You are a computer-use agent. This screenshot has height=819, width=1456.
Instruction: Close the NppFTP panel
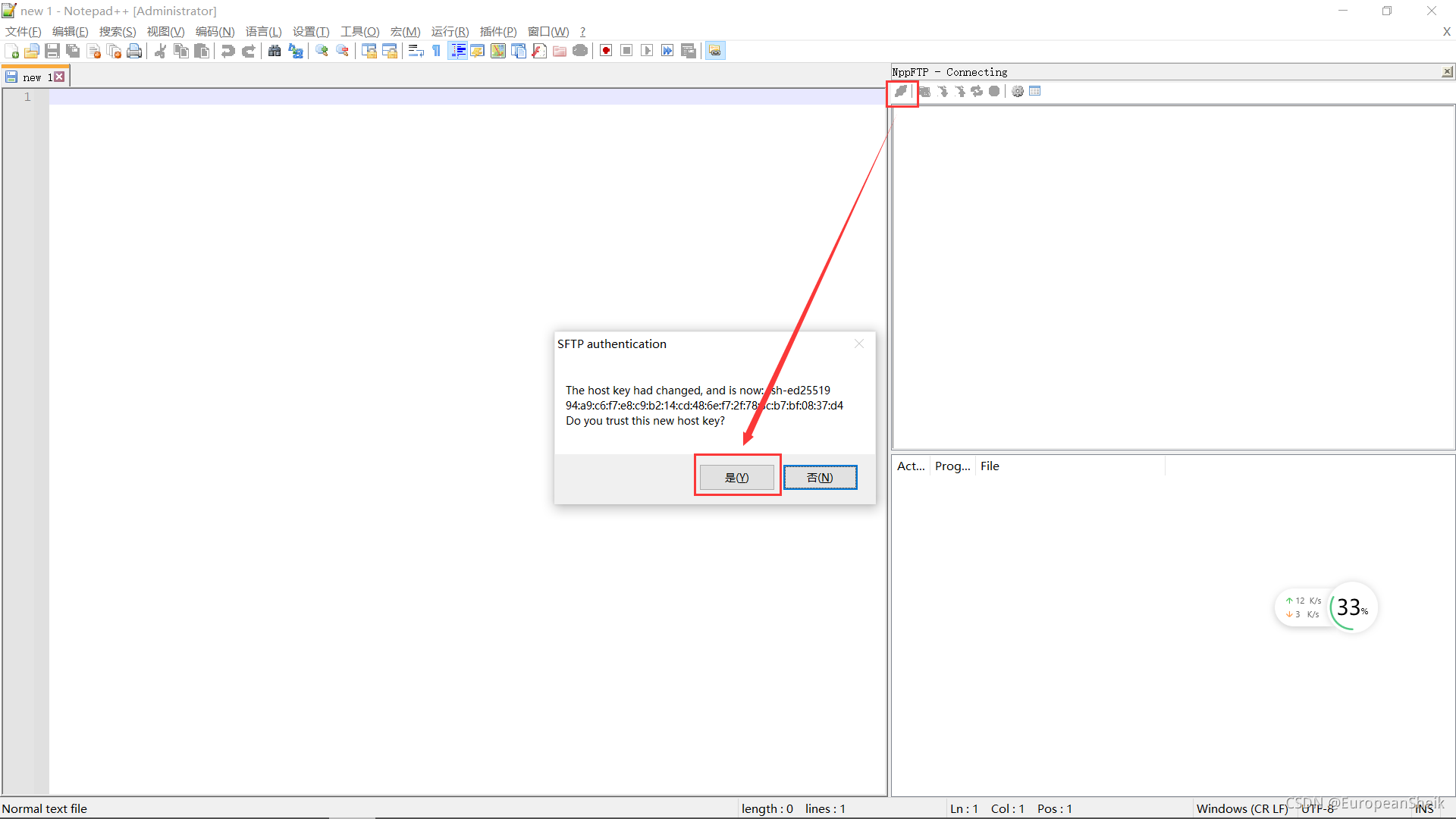coord(1447,71)
